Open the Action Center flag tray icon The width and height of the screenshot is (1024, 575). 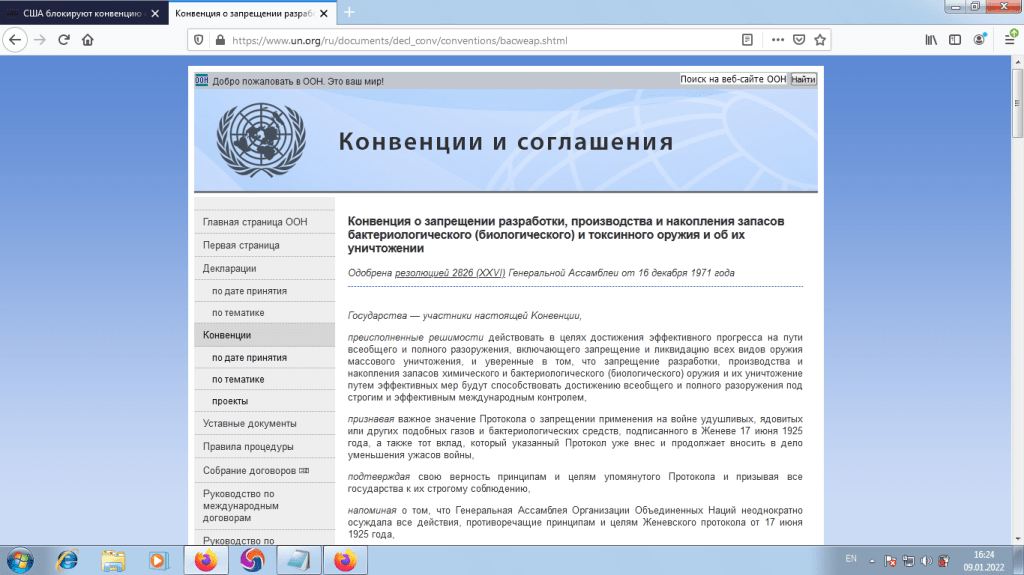890,561
